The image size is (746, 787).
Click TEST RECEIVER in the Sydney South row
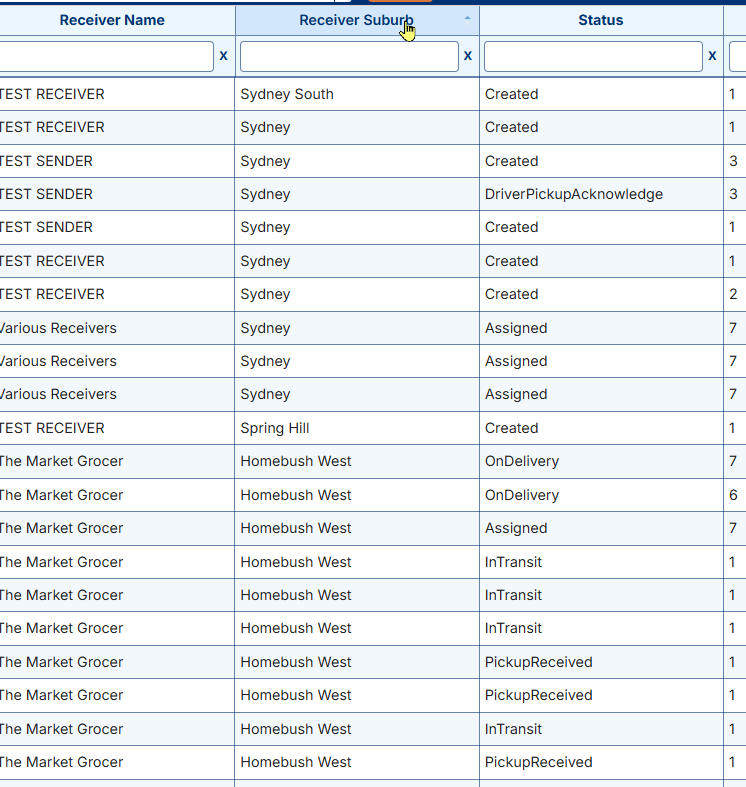[52, 94]
